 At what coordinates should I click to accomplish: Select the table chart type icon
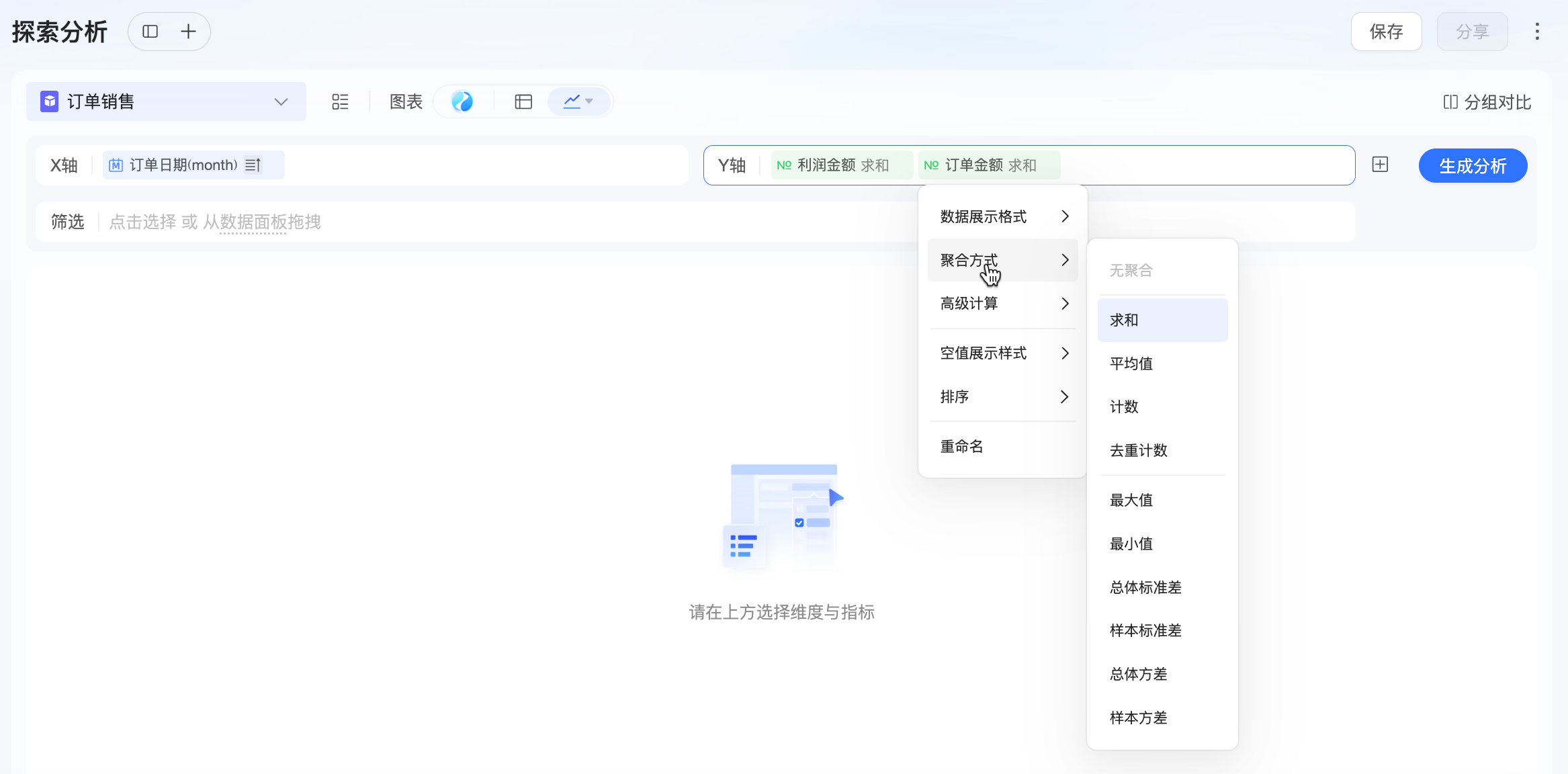523,101
